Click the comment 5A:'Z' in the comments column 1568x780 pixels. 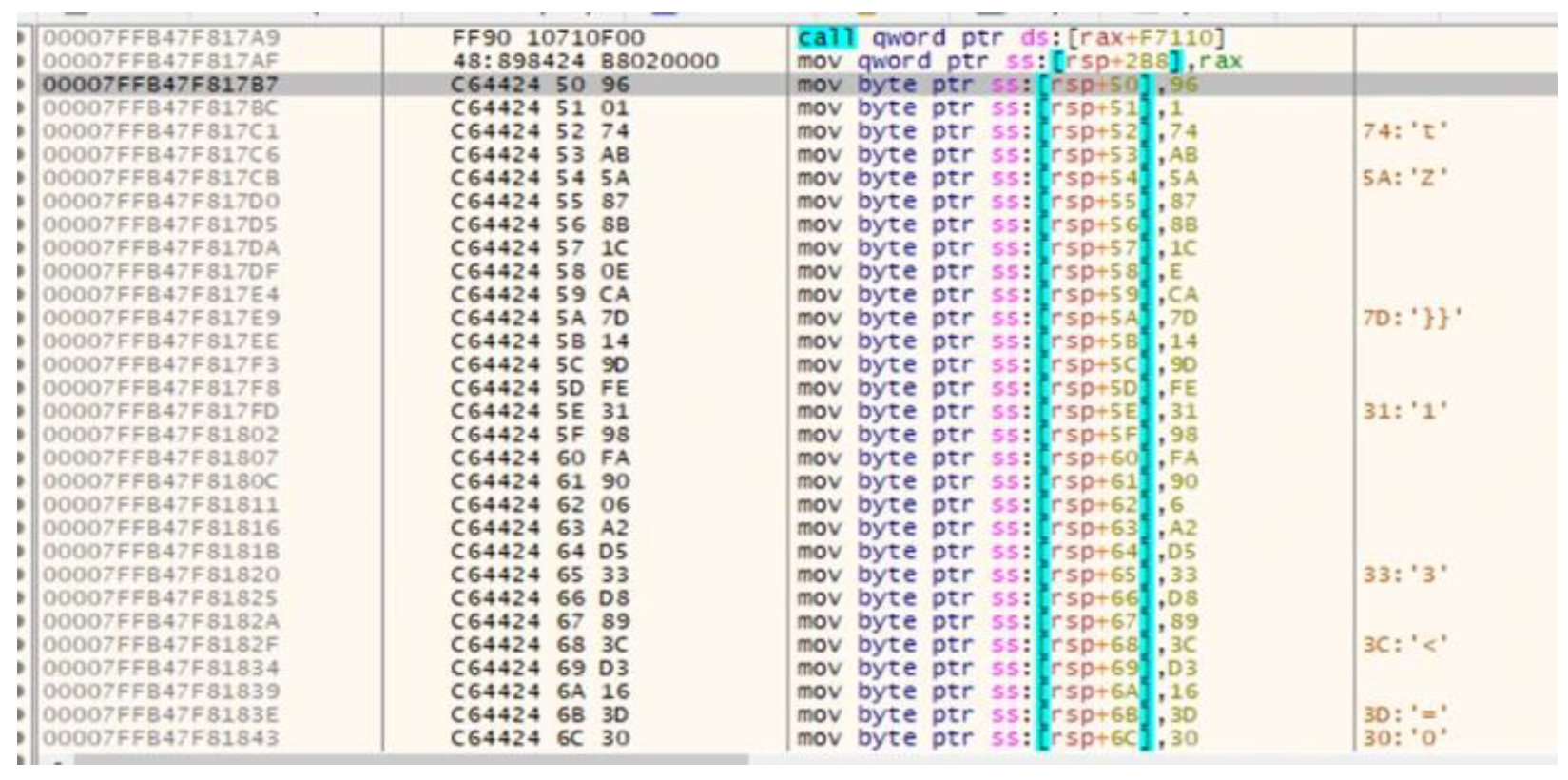pyautogui.click(x=1405, y=178)
